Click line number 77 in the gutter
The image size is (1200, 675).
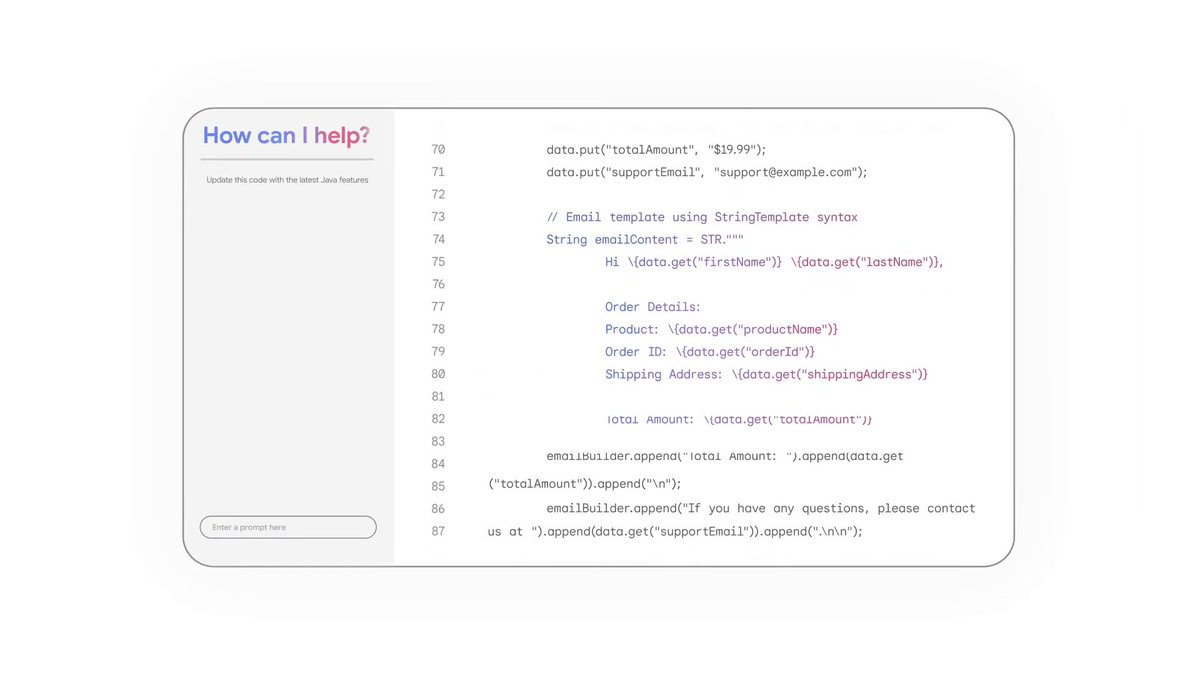point(438,307)
